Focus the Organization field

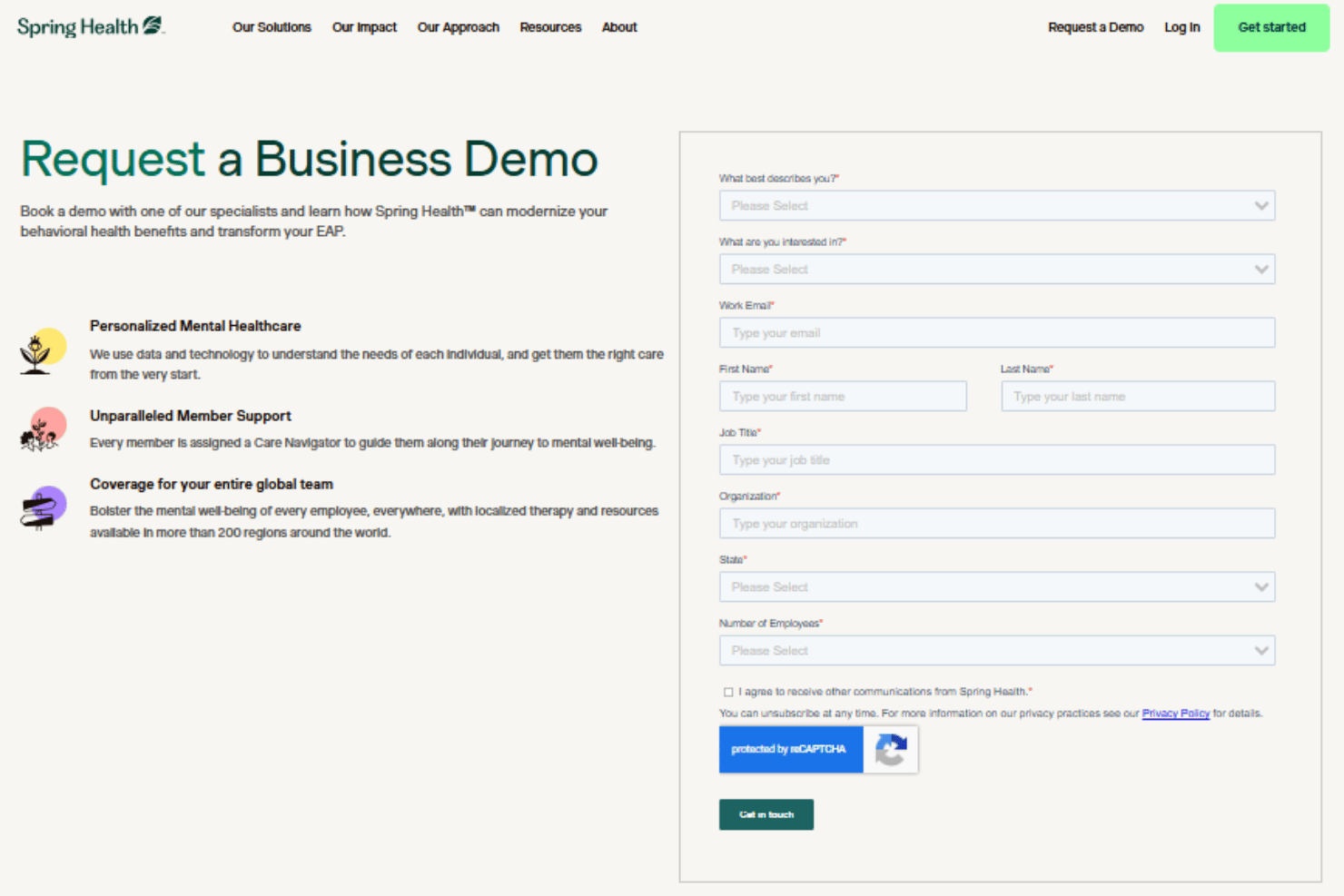tap(997, 523)
